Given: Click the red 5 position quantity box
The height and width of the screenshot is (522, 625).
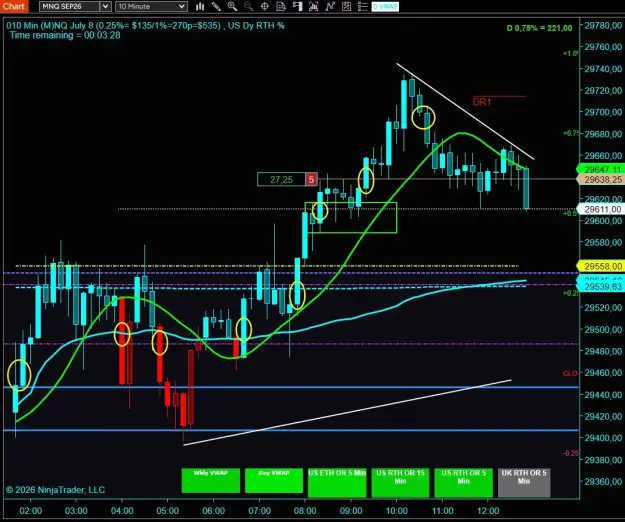Looking at the screenshot, I should tap(311, 179).
